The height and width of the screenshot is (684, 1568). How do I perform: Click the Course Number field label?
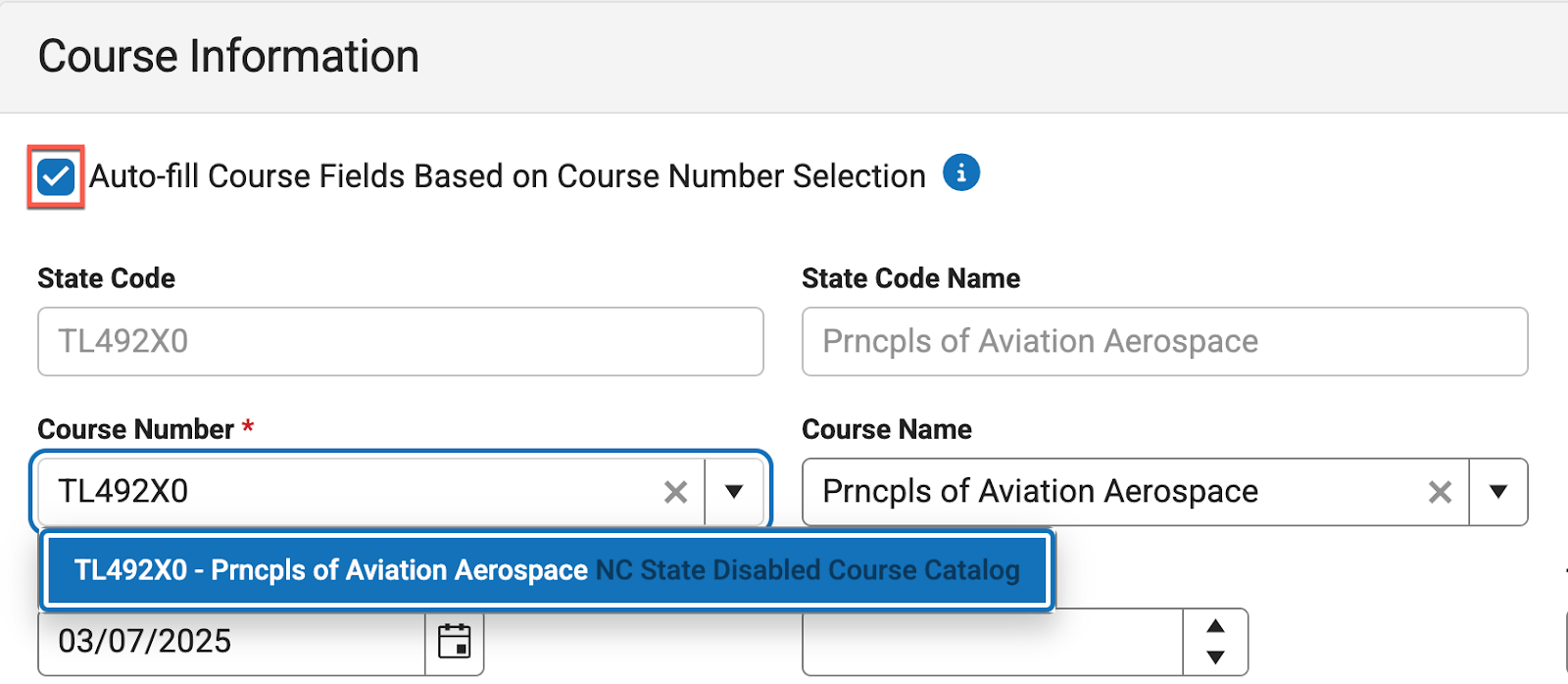135,429
